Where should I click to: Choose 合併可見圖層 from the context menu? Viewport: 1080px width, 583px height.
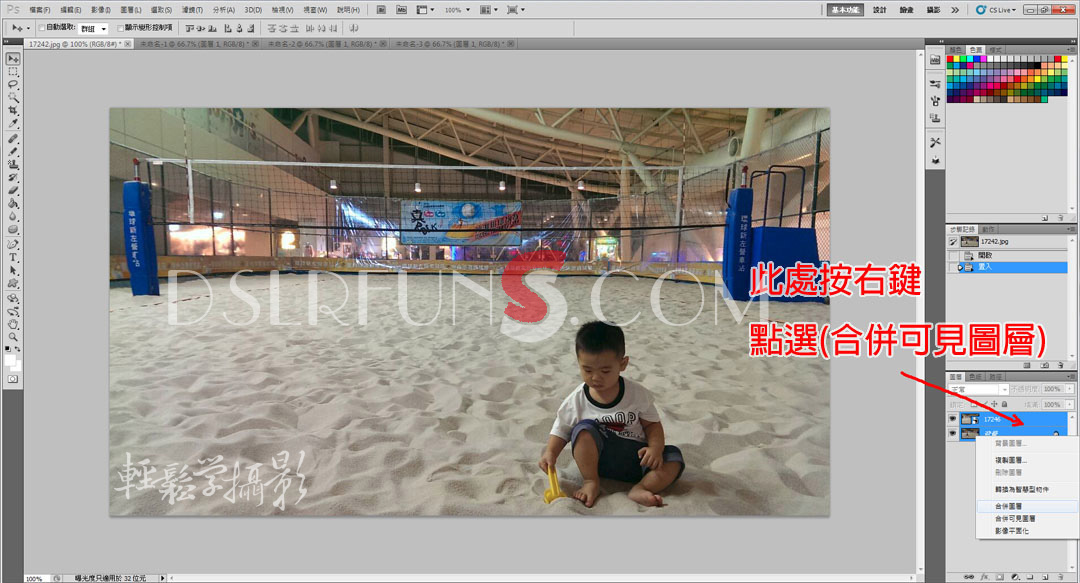(1014, 519)
